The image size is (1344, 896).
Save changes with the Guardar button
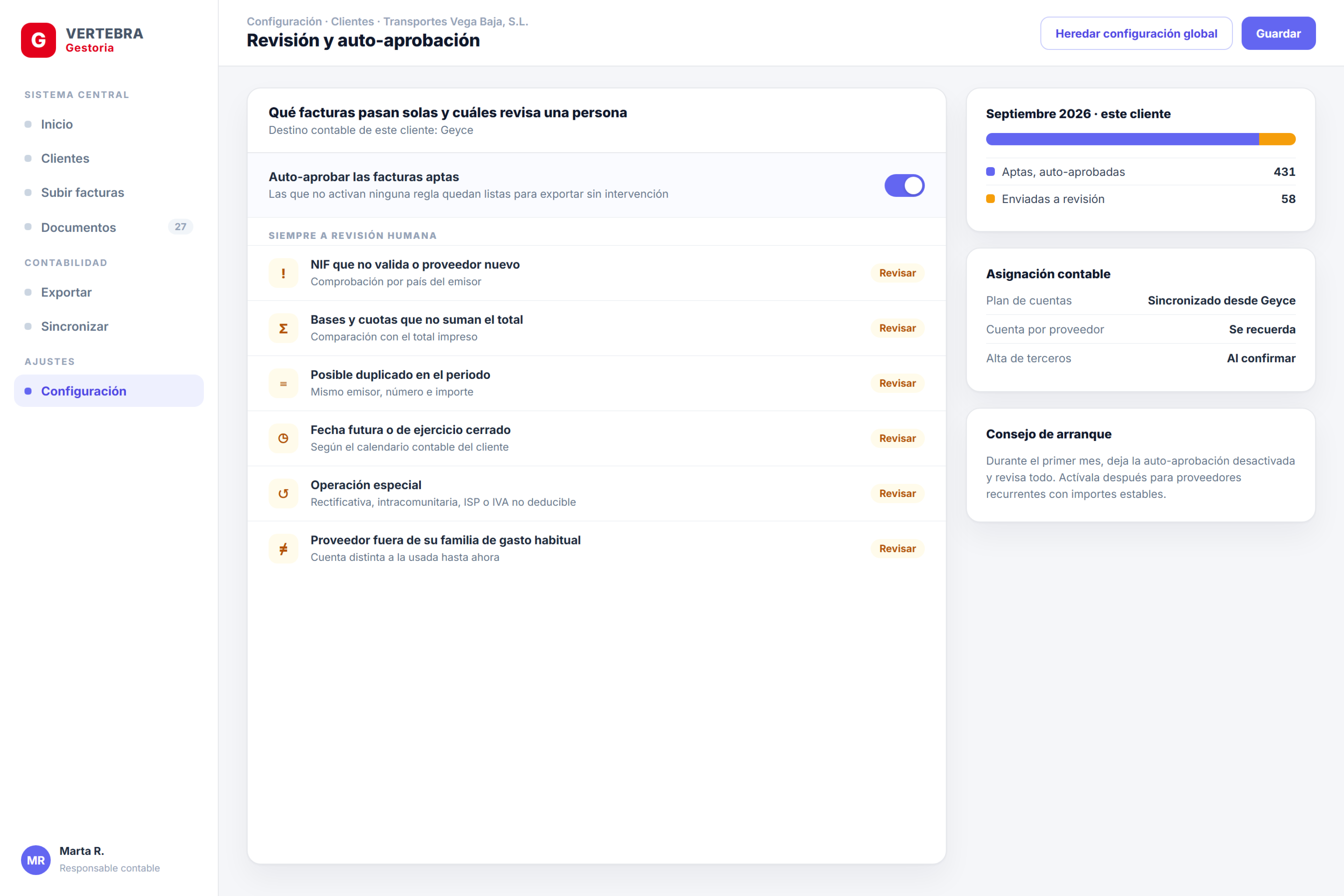1278,33
